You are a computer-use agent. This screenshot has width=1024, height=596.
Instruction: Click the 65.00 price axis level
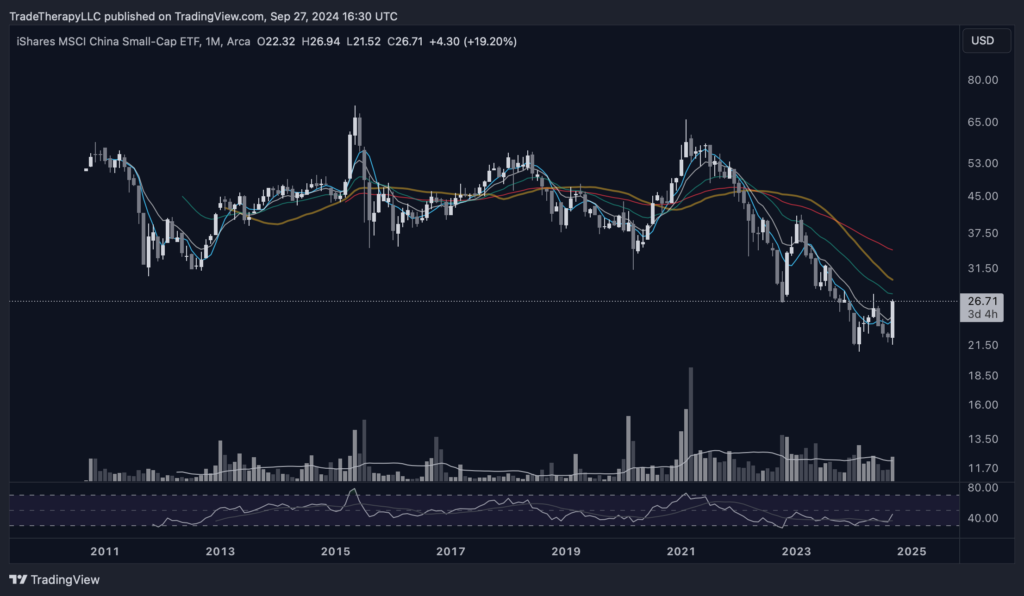point(980,122)
